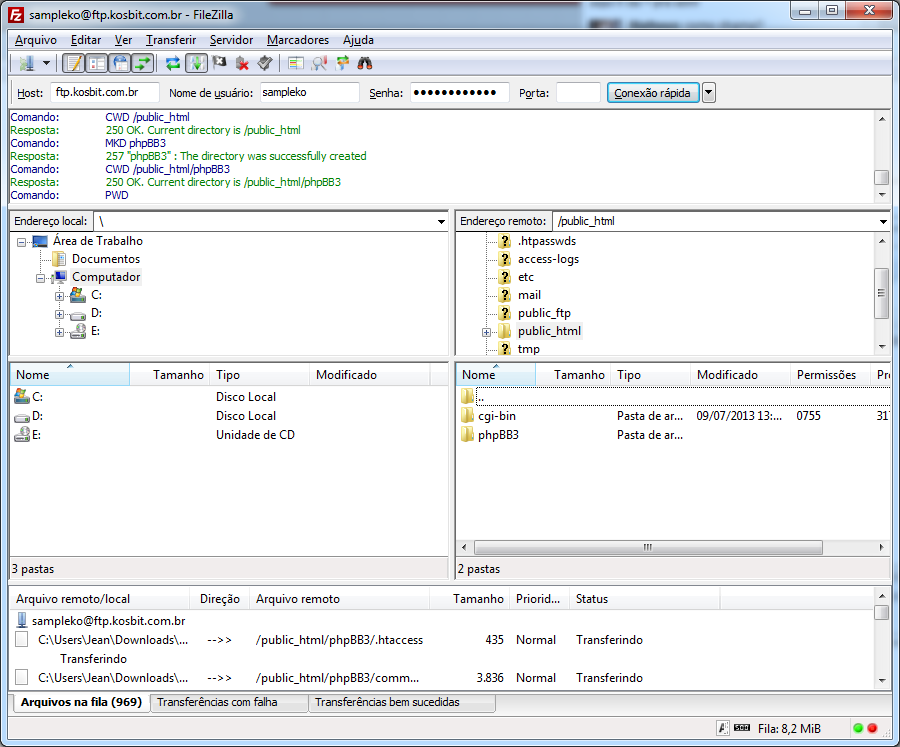Open the Transferir menu
Viewport: 900px width, 747px height.
pos(171,40)
